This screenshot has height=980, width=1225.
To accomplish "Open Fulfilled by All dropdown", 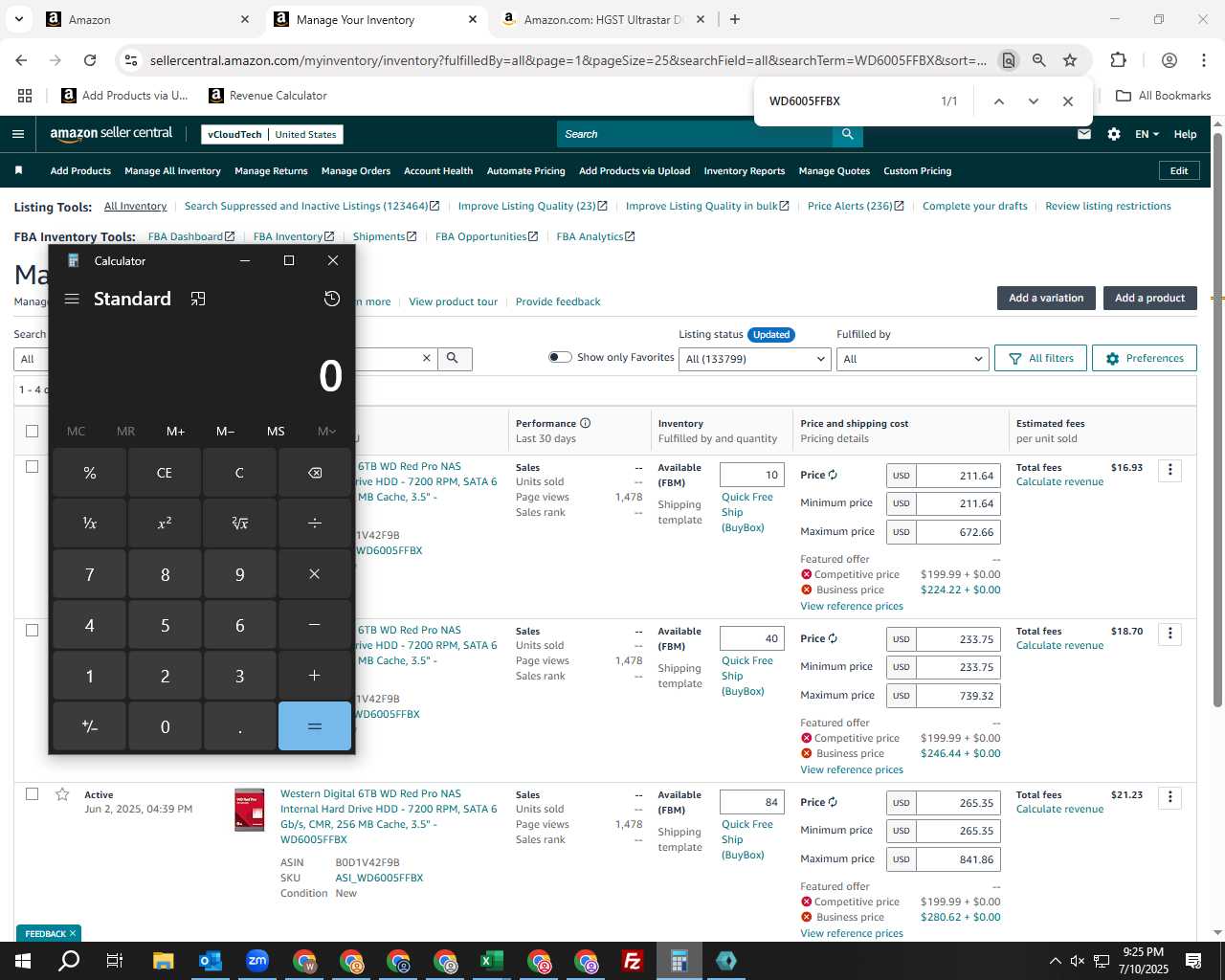I will pyautogui.click(x=912, y=359).
